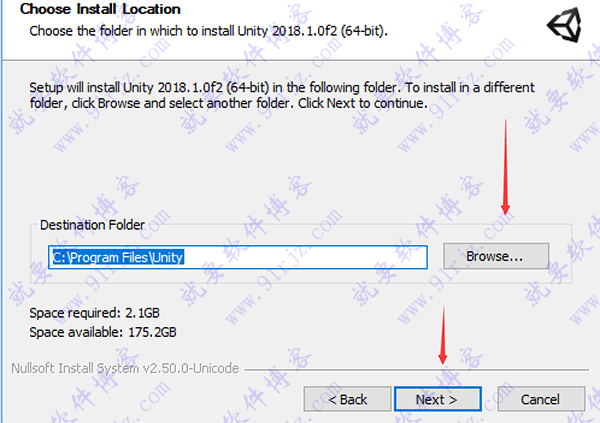Click the Choose Install Location heading
The height and width of the screenshot is (423, 600).
coord(100,9)
